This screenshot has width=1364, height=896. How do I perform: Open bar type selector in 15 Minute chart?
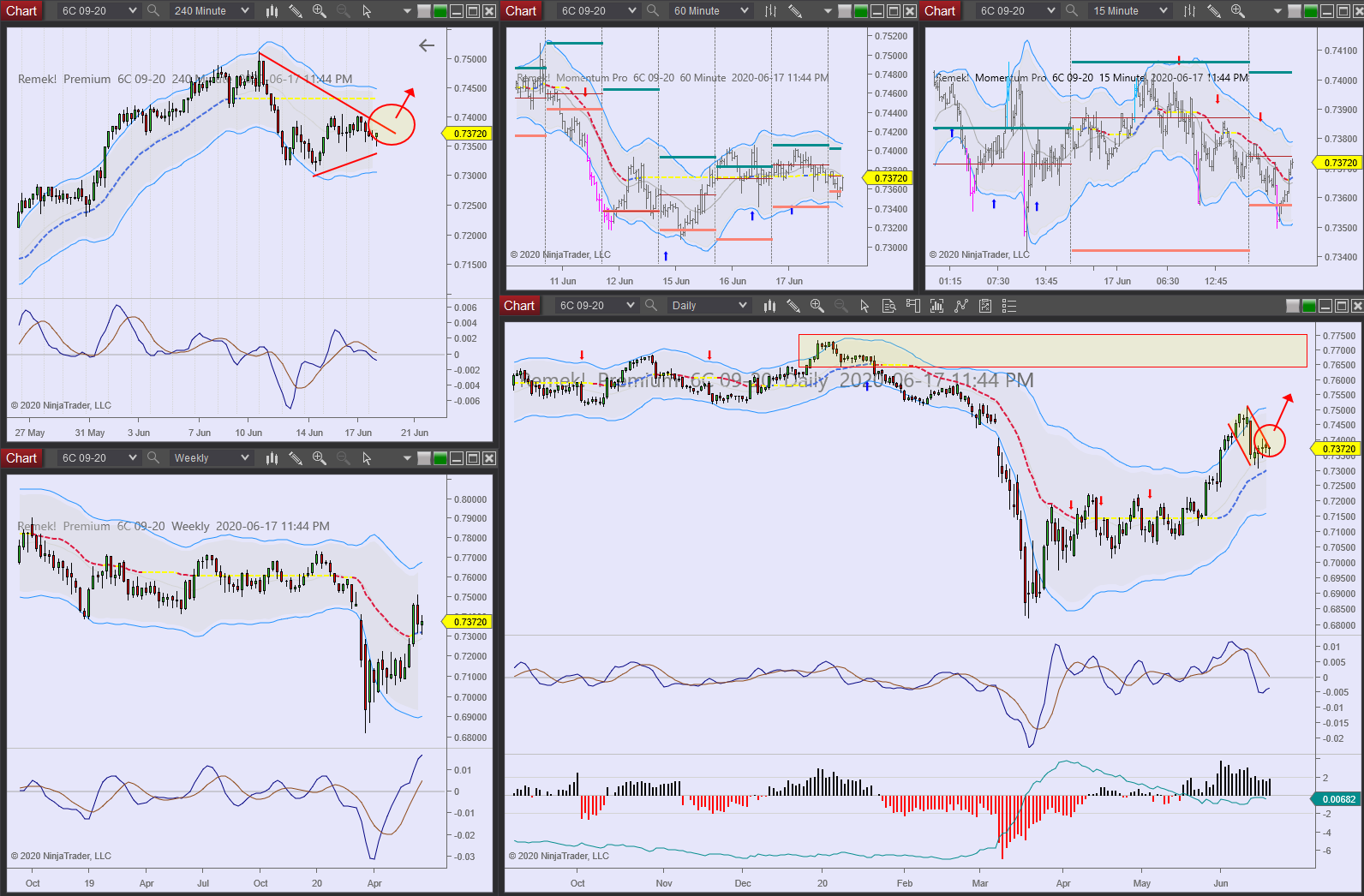point(1190,11)
